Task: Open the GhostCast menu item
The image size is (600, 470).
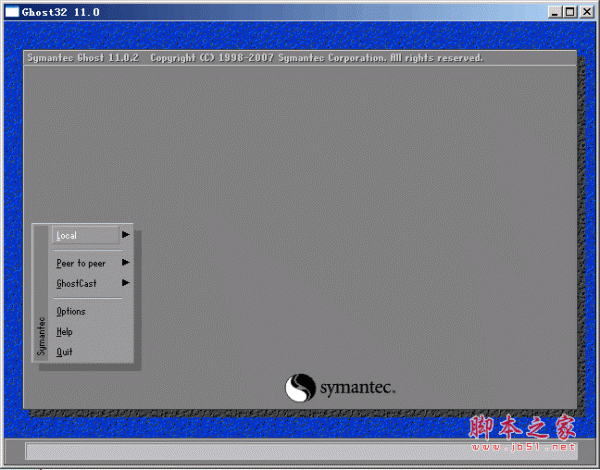Action: point(76,284)
